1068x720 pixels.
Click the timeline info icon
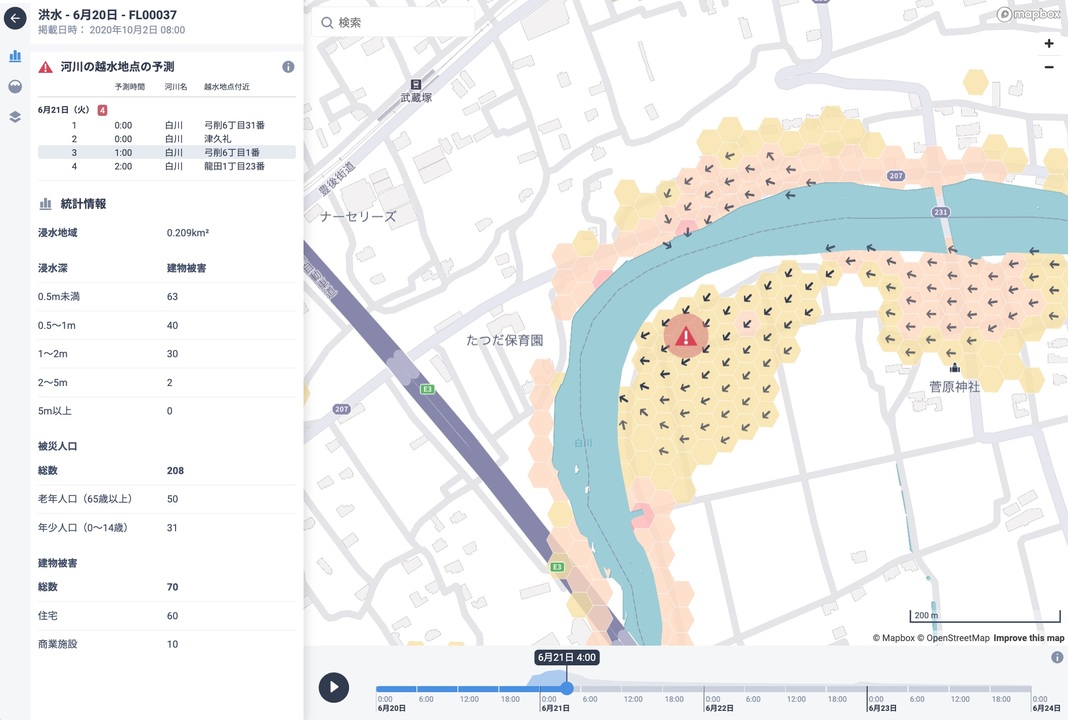(x=1057, y=657)
